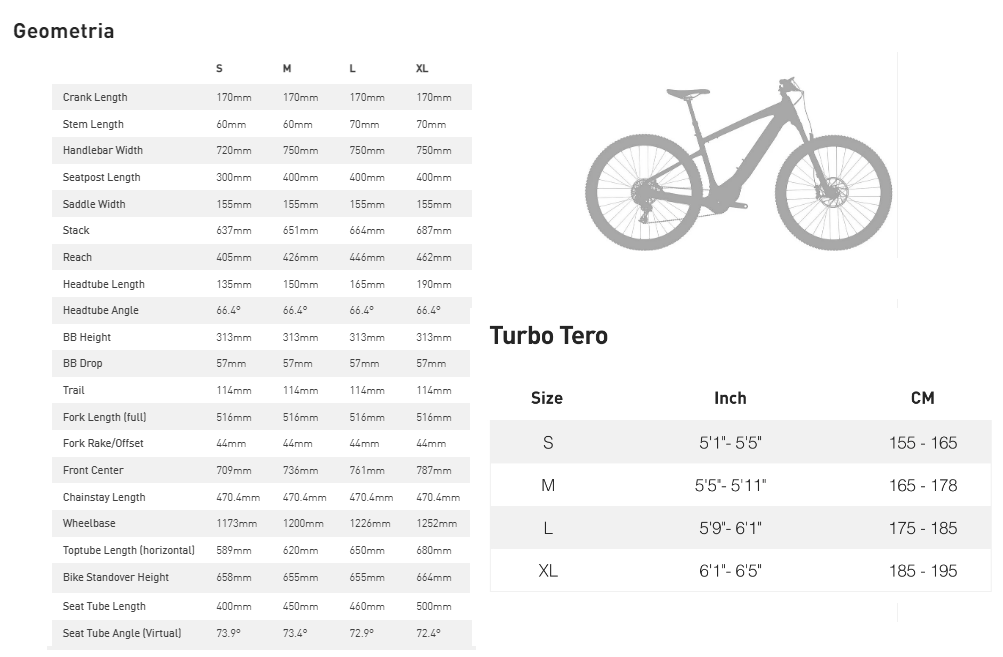Click the Stack value 637mm
This screenshot has height=657, width=1003.
[233, 230]
